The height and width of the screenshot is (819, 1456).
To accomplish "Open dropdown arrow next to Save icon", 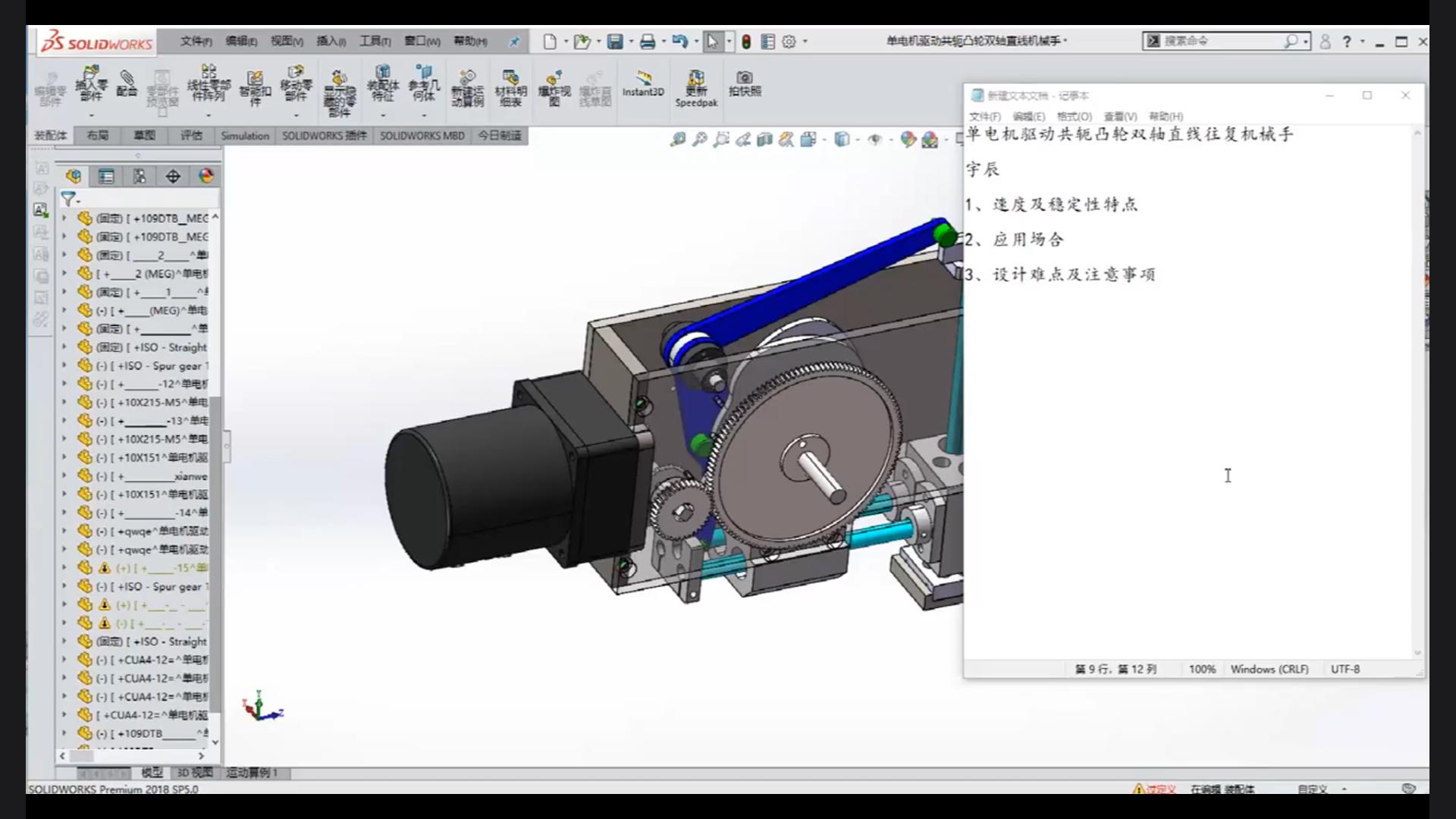I will [x=631, y=42].
